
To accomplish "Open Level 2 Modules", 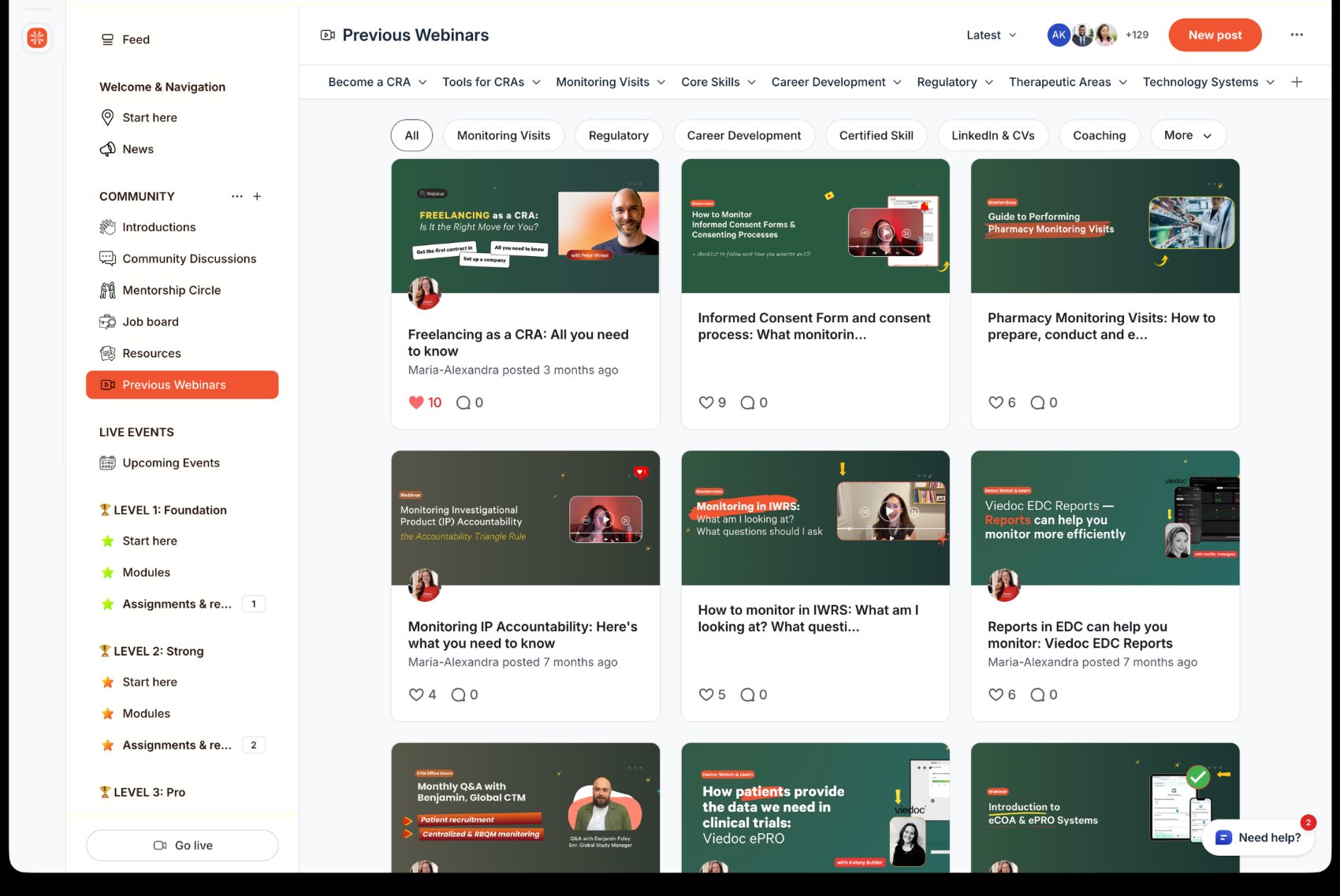I will 146,713.
